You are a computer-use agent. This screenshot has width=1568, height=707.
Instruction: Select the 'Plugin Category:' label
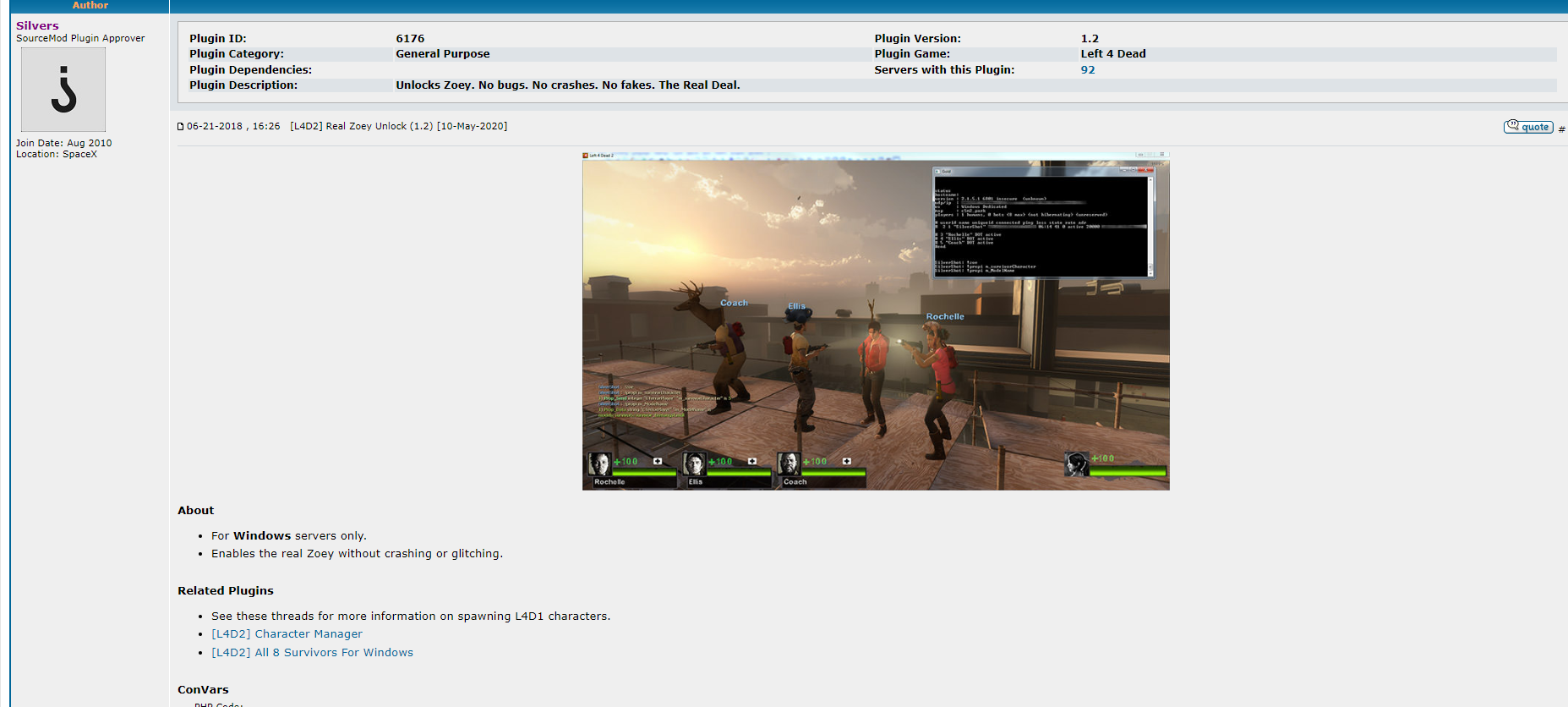pos(237,54)
